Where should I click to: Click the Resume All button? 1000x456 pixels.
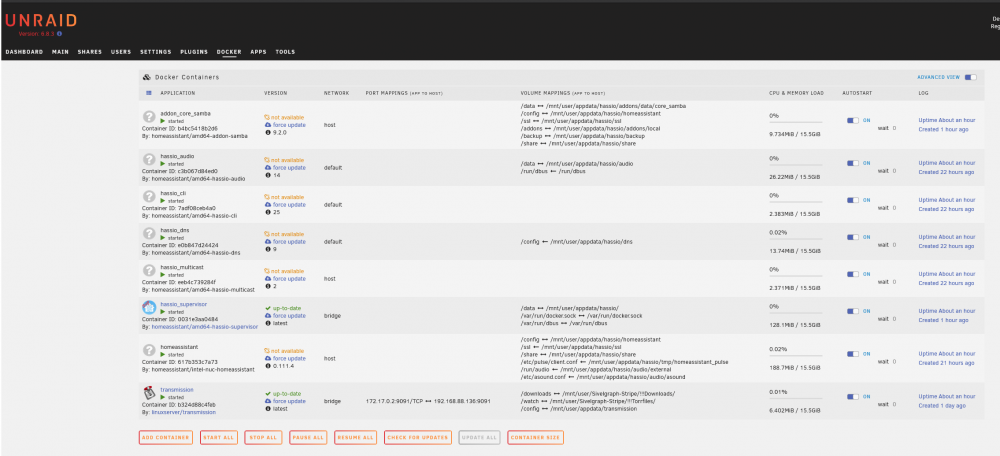click(x=355, y=438)
